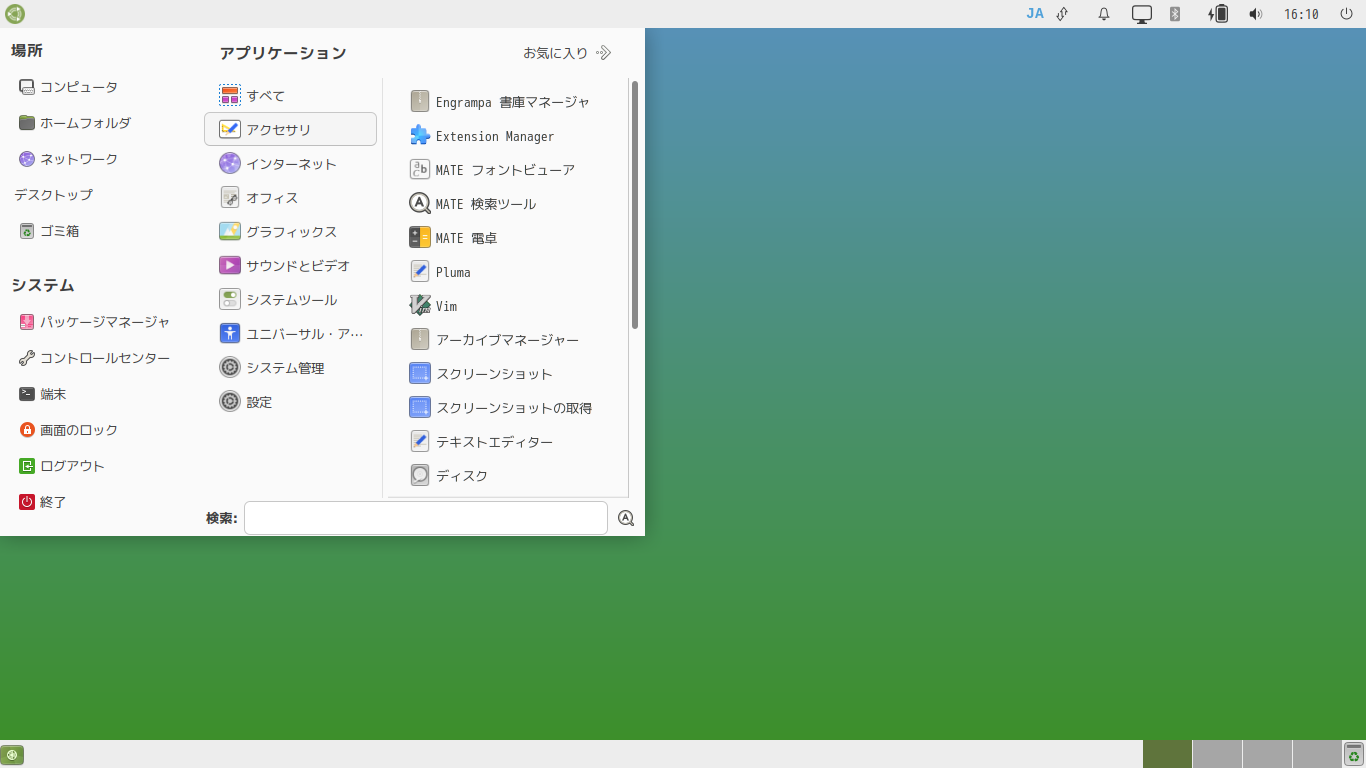Open ネットワーク (Network) from places
Viewport: 1366px width, 768px height.
click(68, 159)
